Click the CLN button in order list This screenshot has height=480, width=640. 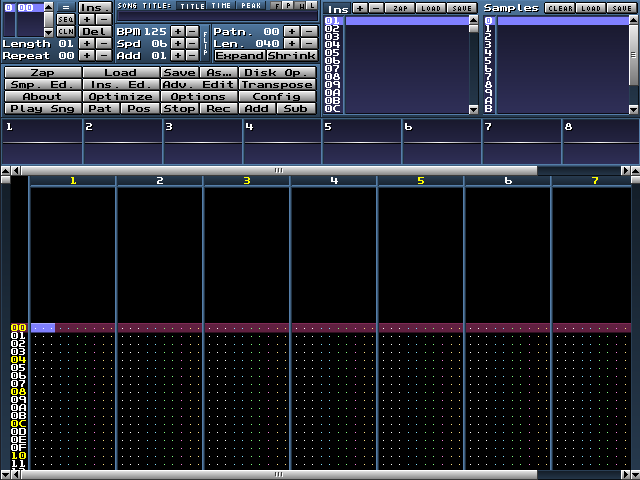coord(65,31)
